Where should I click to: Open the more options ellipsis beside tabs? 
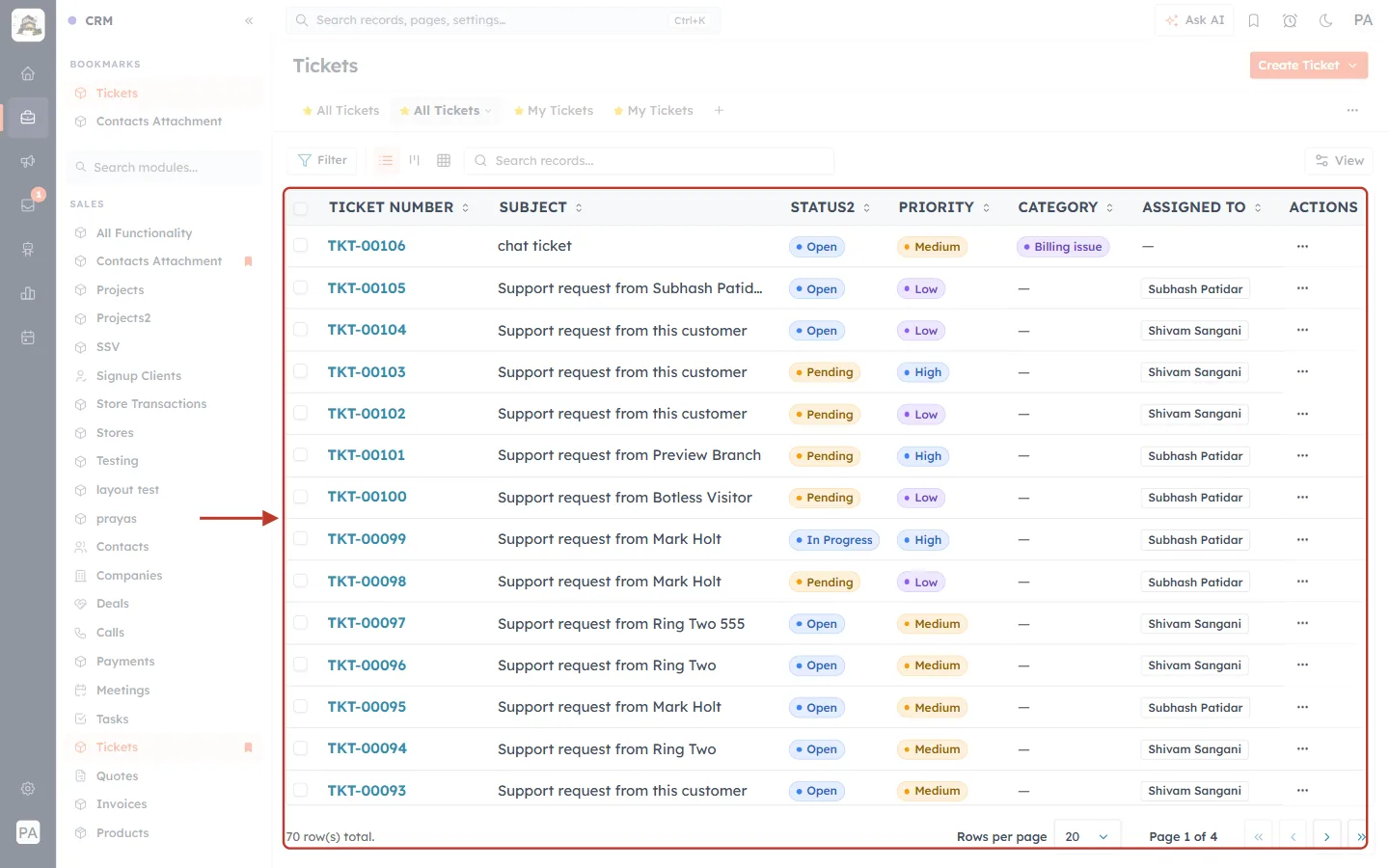(1352, 110)
